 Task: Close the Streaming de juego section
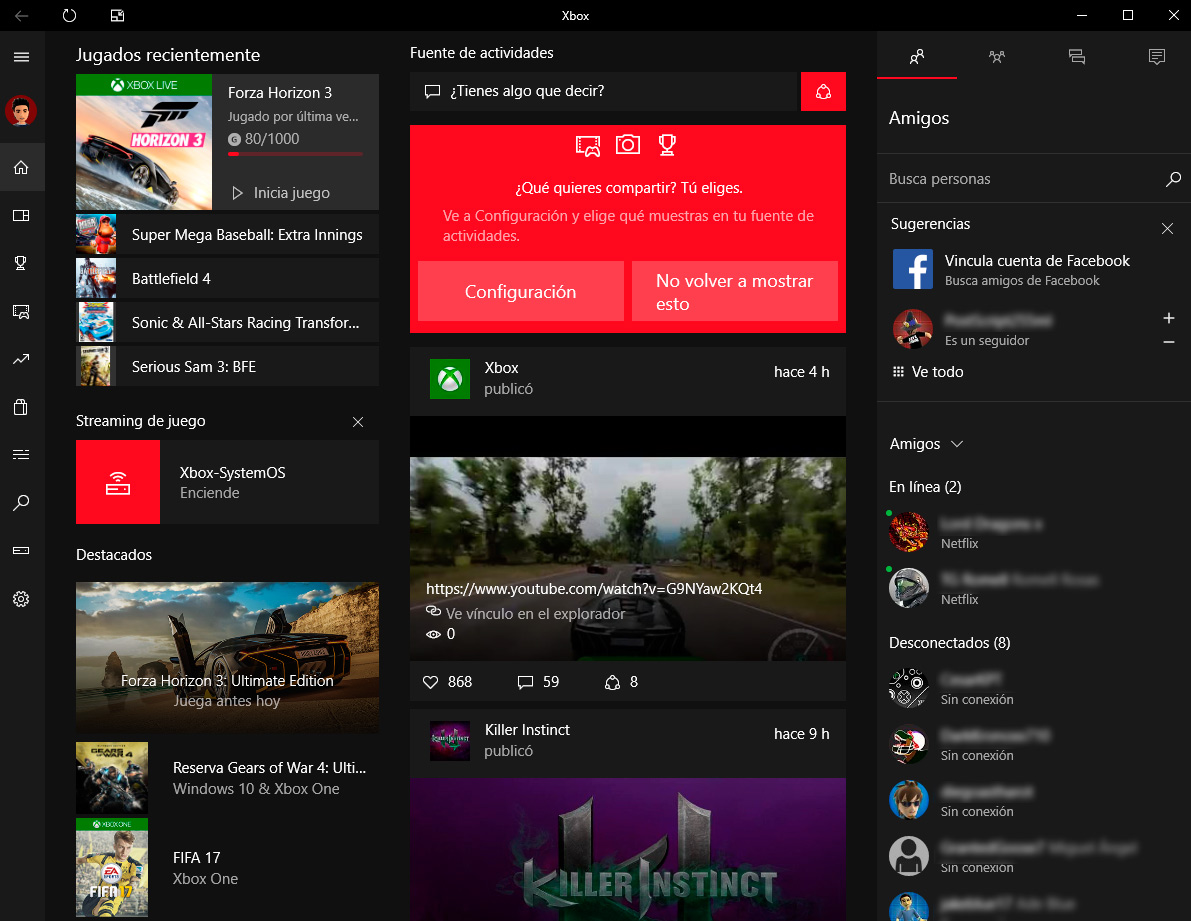358,422
